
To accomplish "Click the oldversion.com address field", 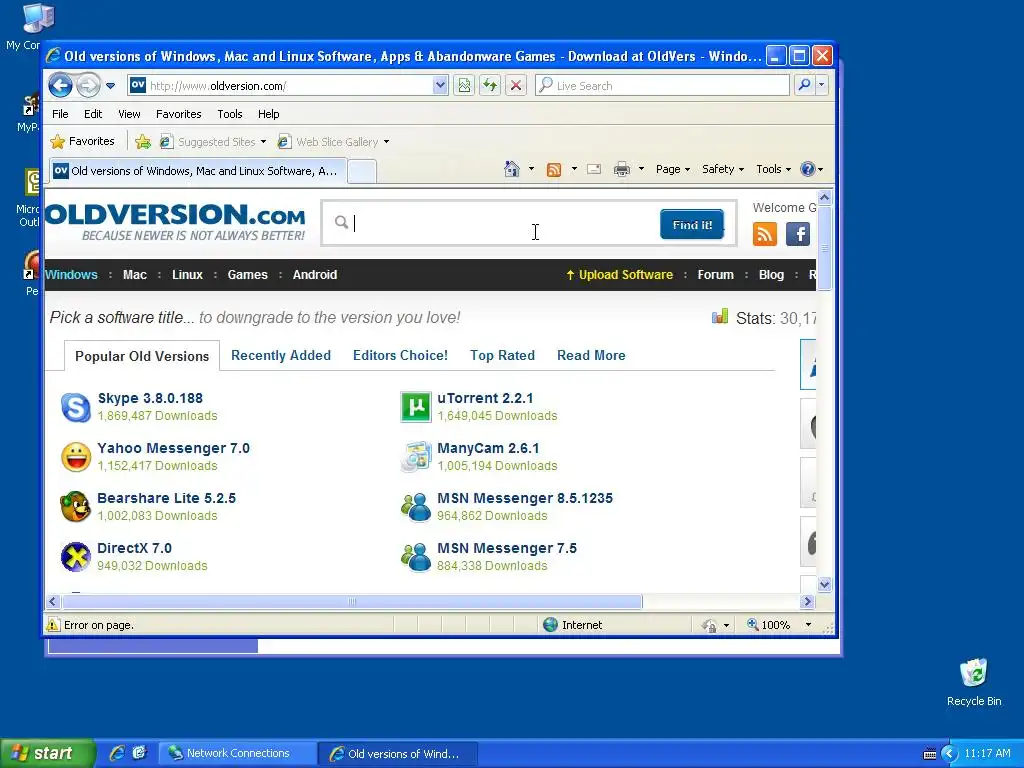I will 289,86.
